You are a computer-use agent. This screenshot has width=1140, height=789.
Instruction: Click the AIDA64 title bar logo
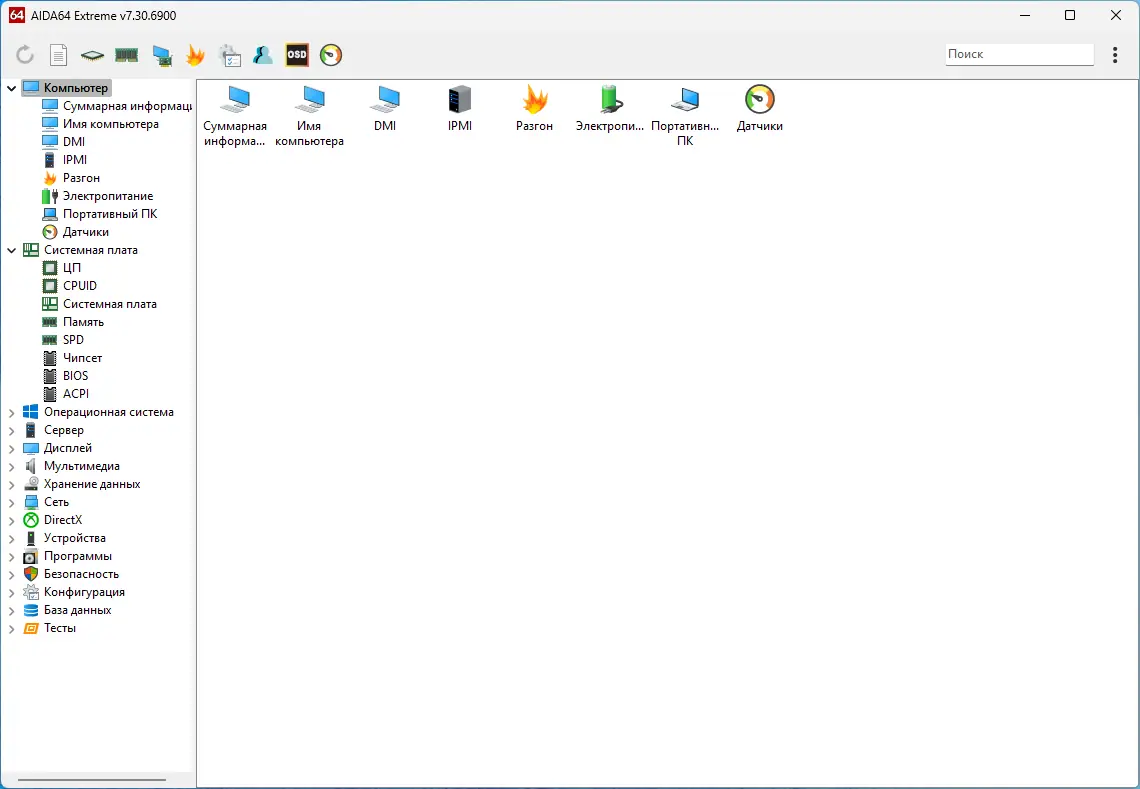click(16, 15)
